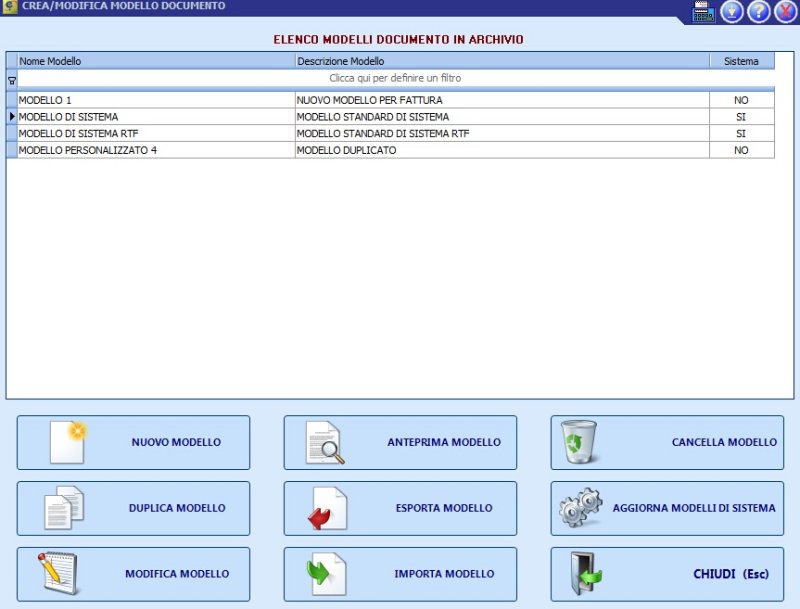Image resolution: width=800 pixels, height=609 pixels.
Task: Click the 'MODELLO DUPLICATO' description cell
Action: 502,150
